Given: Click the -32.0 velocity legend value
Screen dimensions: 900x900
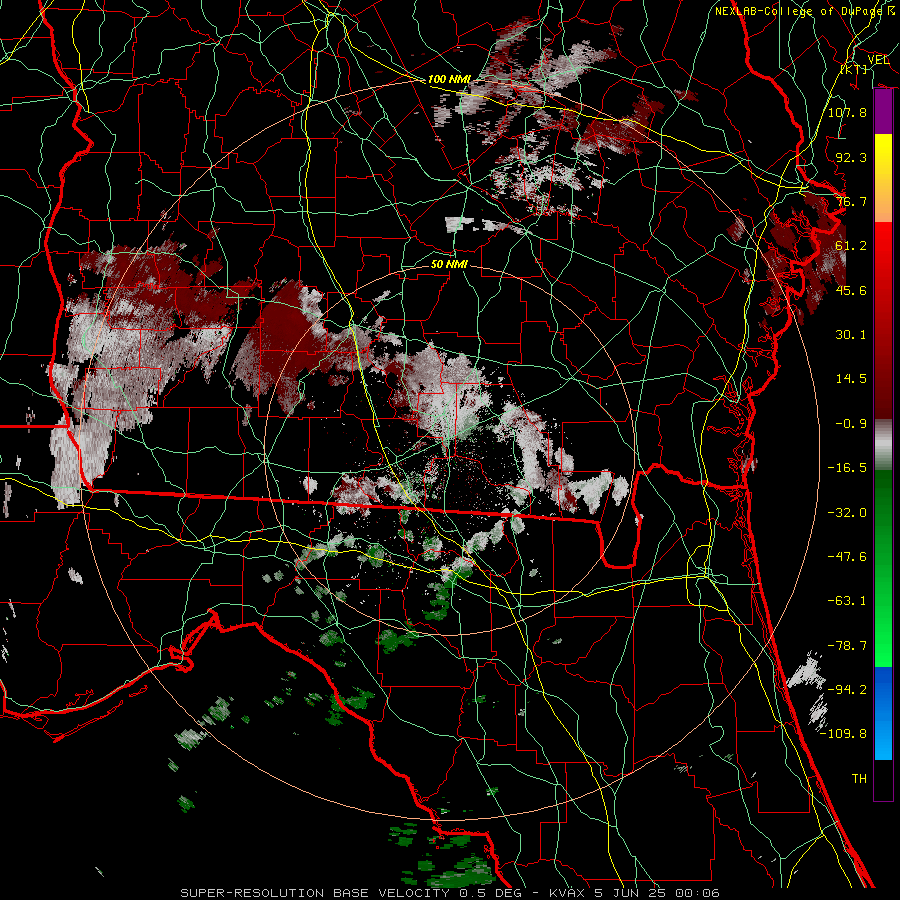Looking at the screenshot, I should point(847,513).
